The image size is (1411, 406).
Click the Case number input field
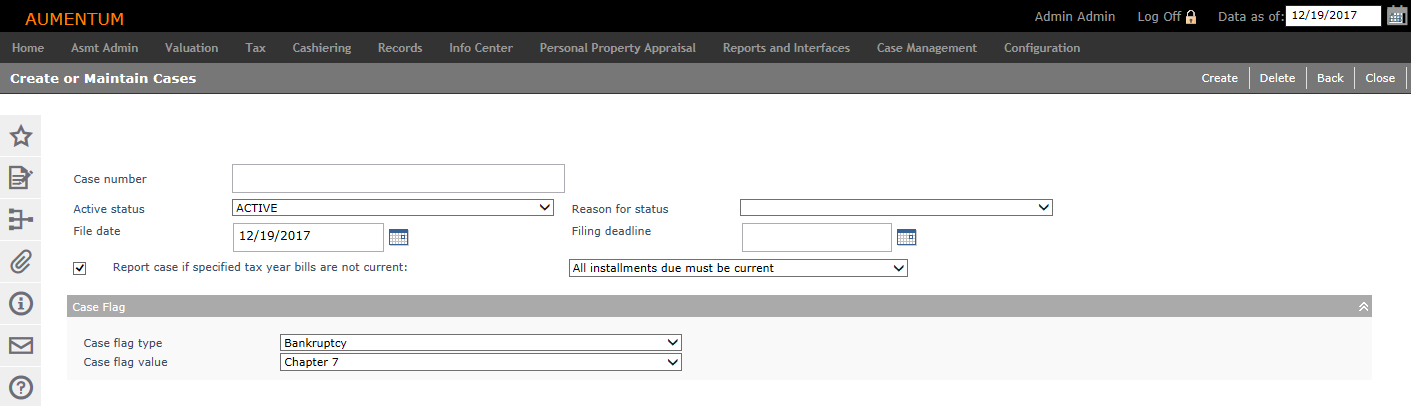click(398, 178)
